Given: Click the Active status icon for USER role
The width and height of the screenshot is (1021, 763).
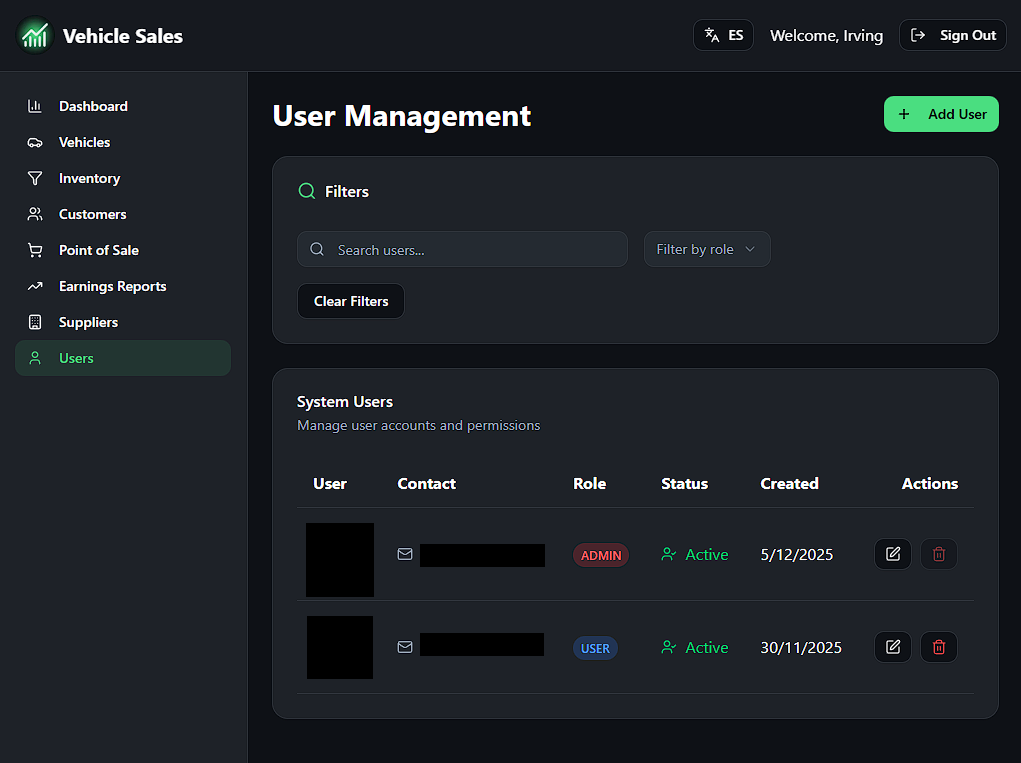Looking at the screenshot, I should (669, 647).
